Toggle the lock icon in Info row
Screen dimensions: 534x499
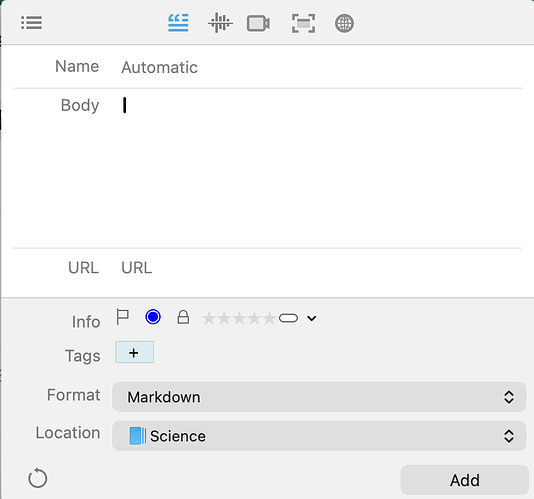click(183, 317)
